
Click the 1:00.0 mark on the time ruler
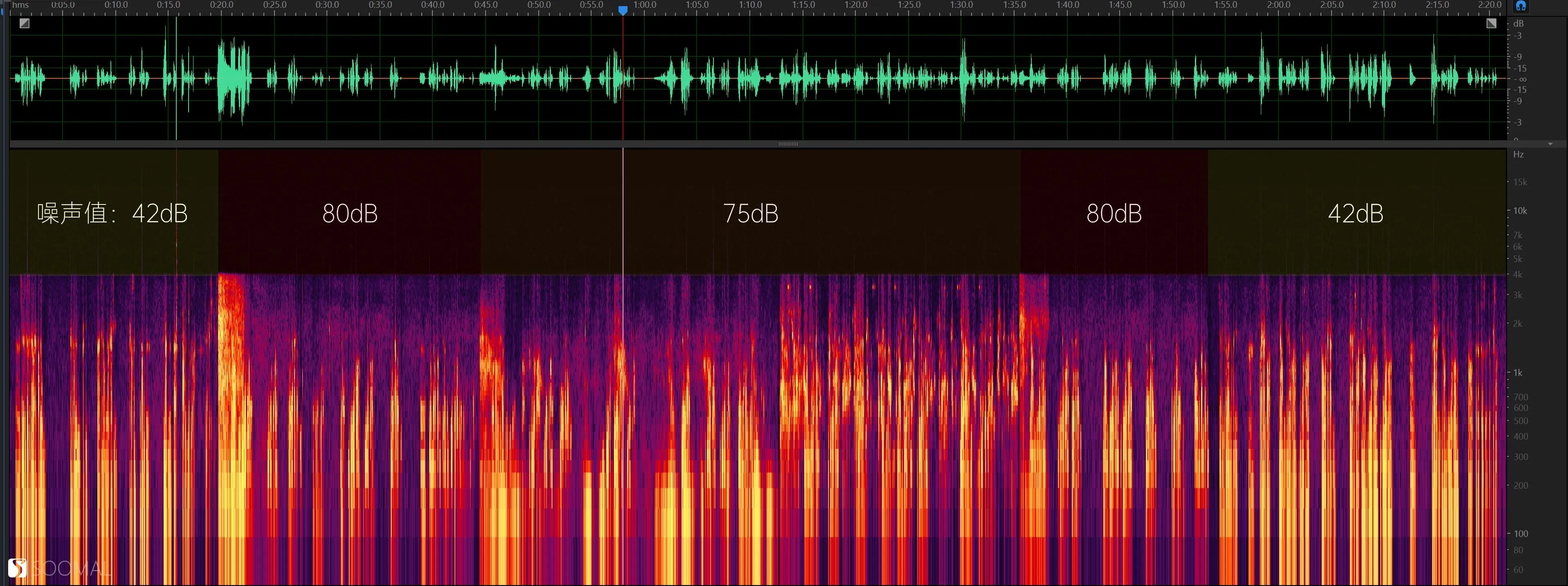[x=645, y=5]
